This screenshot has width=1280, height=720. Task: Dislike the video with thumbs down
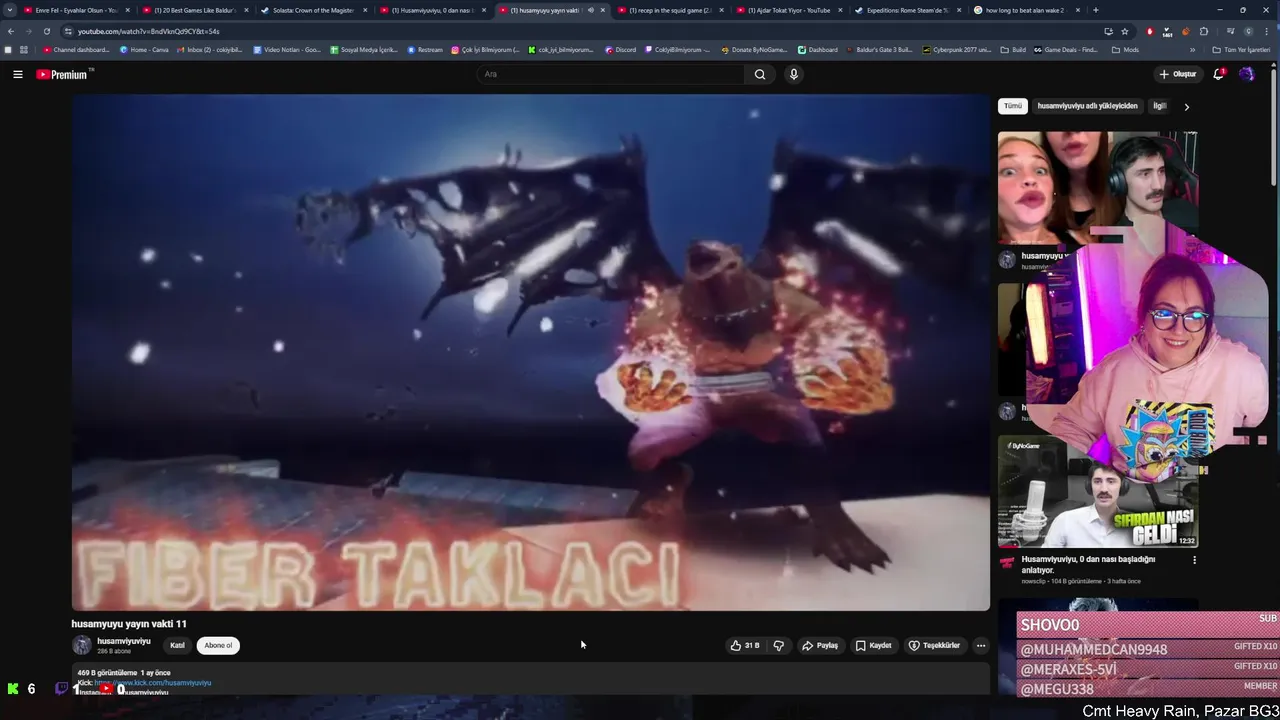(x=778, y=645)
